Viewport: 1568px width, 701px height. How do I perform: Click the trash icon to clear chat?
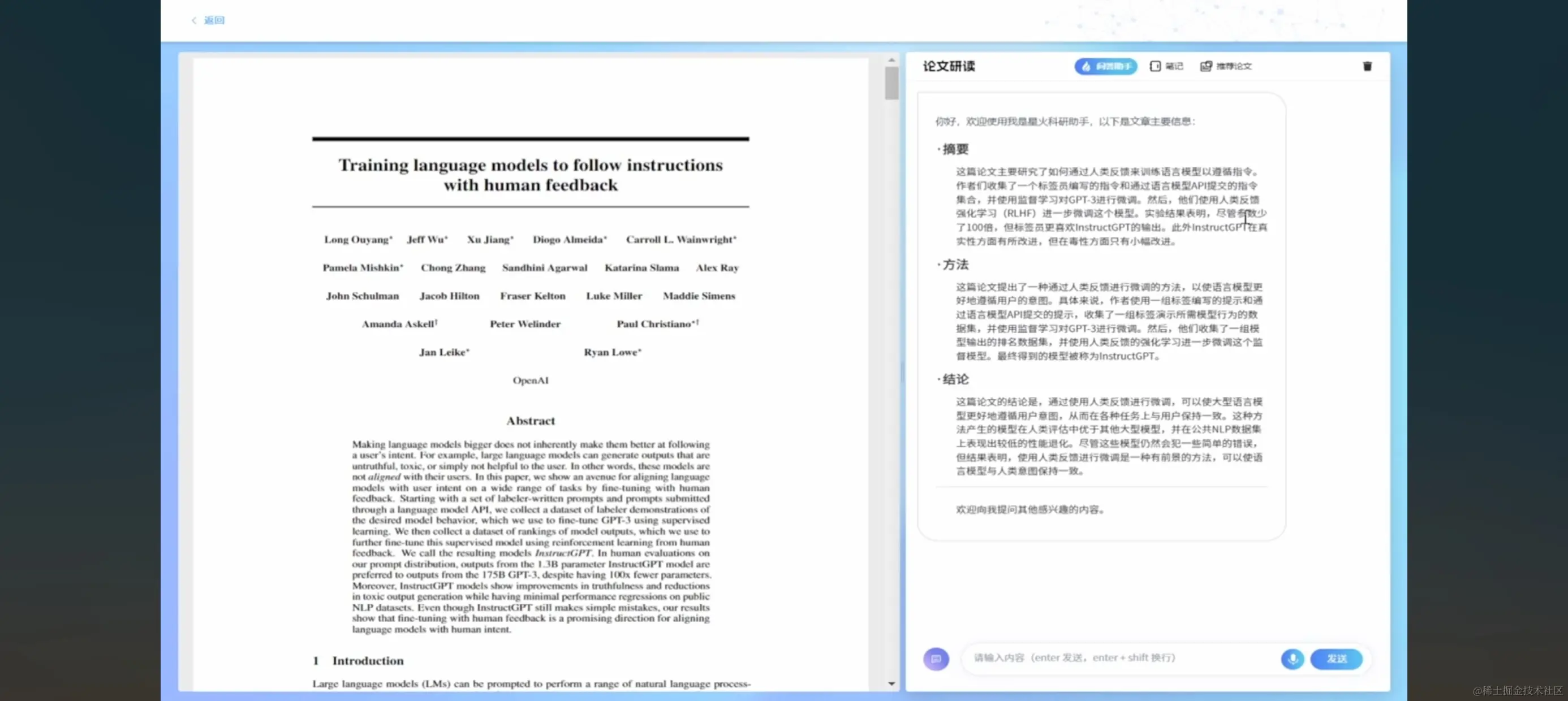1367,66
